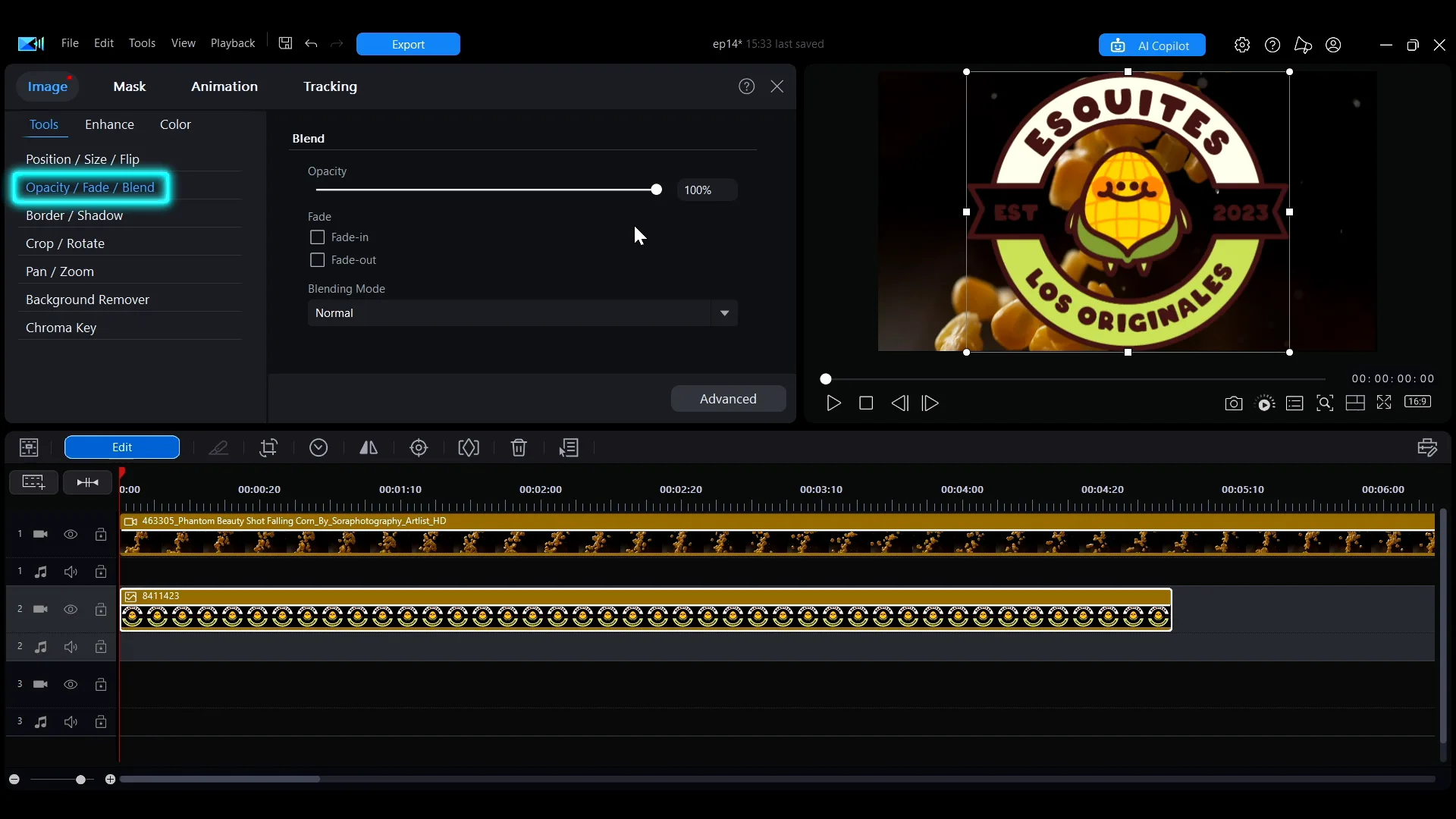Enable the Fade-out checkbox

(317, 260)
